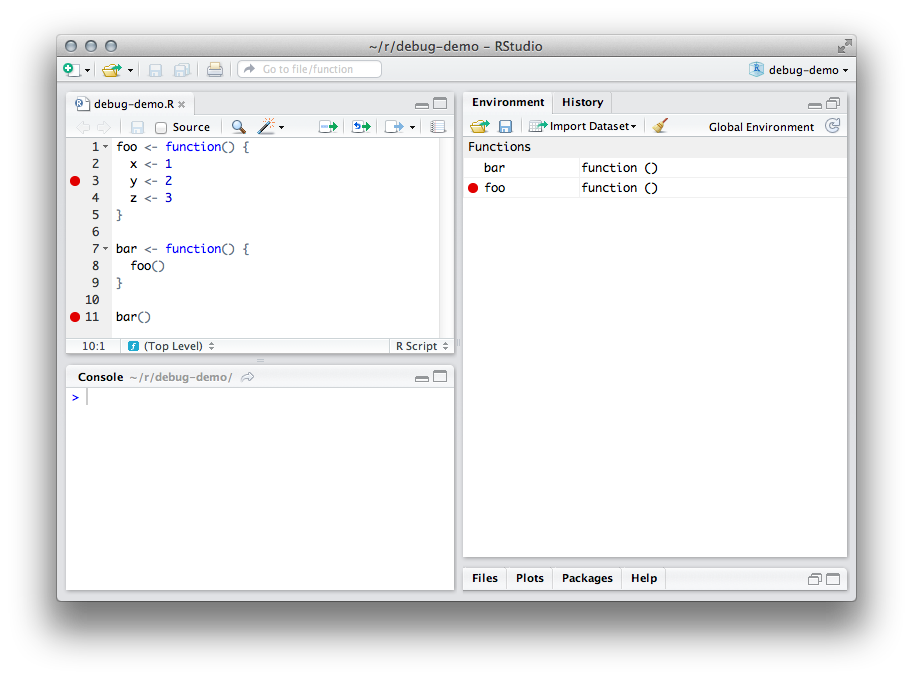Image resolution: width=913 pixels, height=680 pixels.
Task: Click line 8 foo() call in editor
Action: click(x=147, y=266)
